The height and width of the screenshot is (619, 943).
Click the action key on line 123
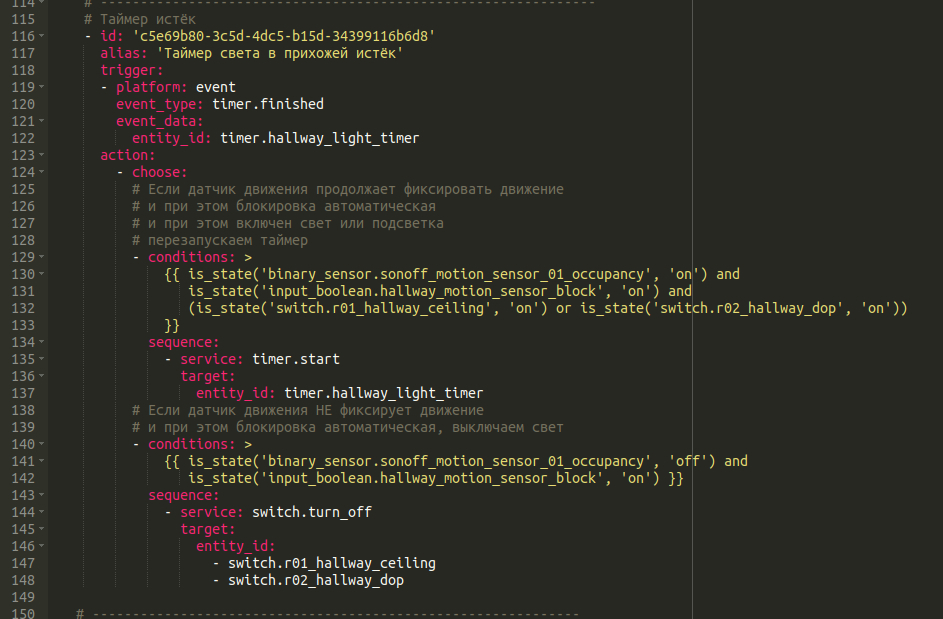pos(127,155)
